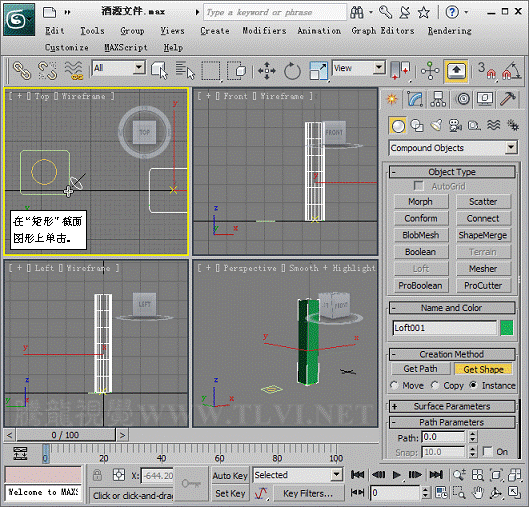The height and width of the screenshot is (507, 529).
Task: Open the Favorites star icon
Action: click(424, 12)
